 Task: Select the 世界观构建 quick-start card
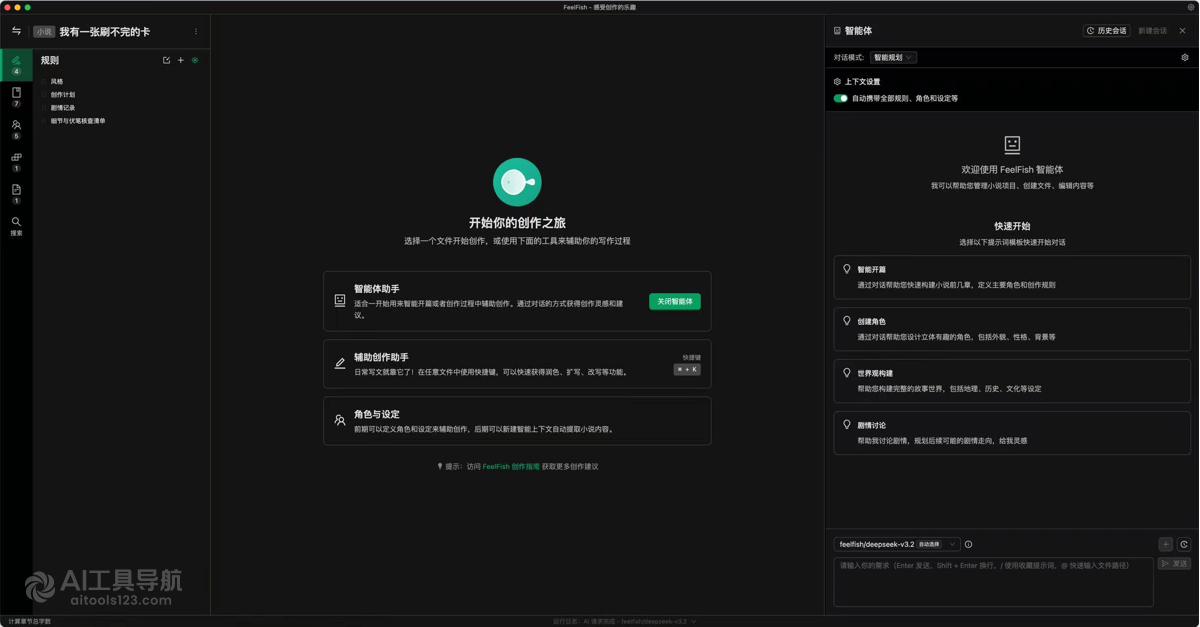tap(1012, 381)
